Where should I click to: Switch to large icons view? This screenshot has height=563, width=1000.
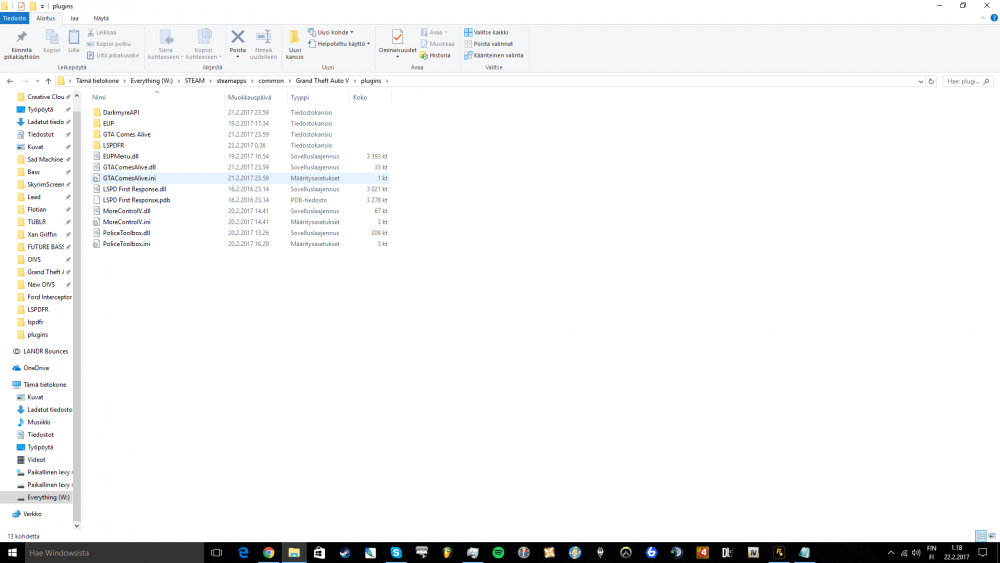(992, 536)
